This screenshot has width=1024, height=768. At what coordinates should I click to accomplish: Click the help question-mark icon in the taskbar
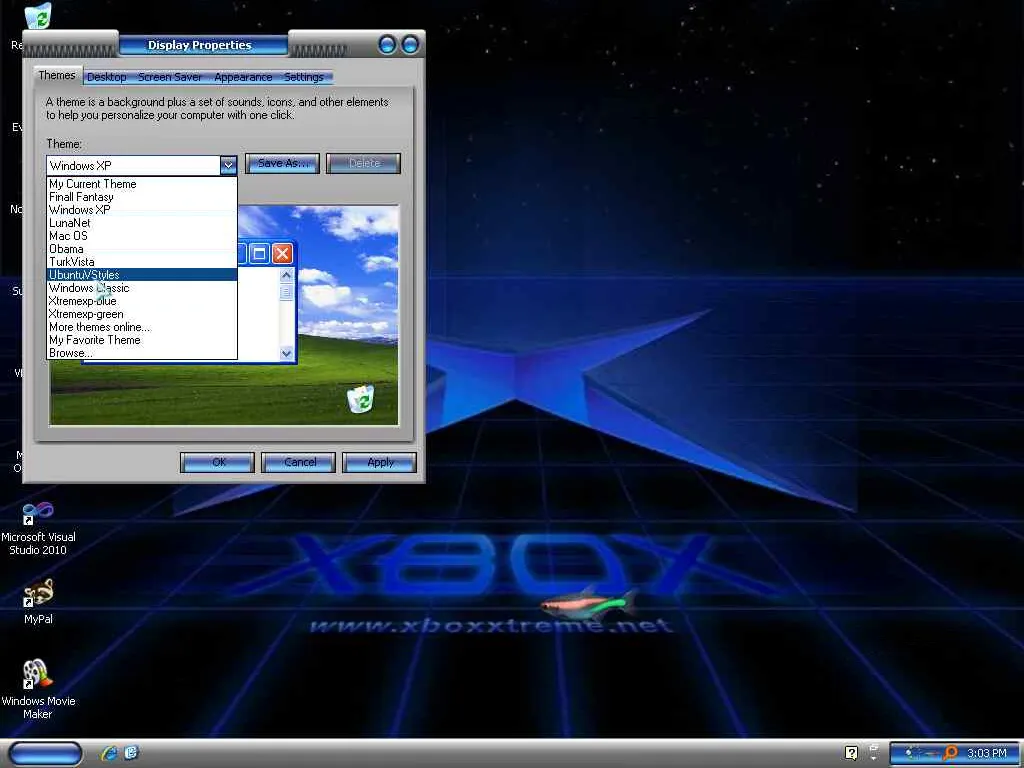pos(851,753)
